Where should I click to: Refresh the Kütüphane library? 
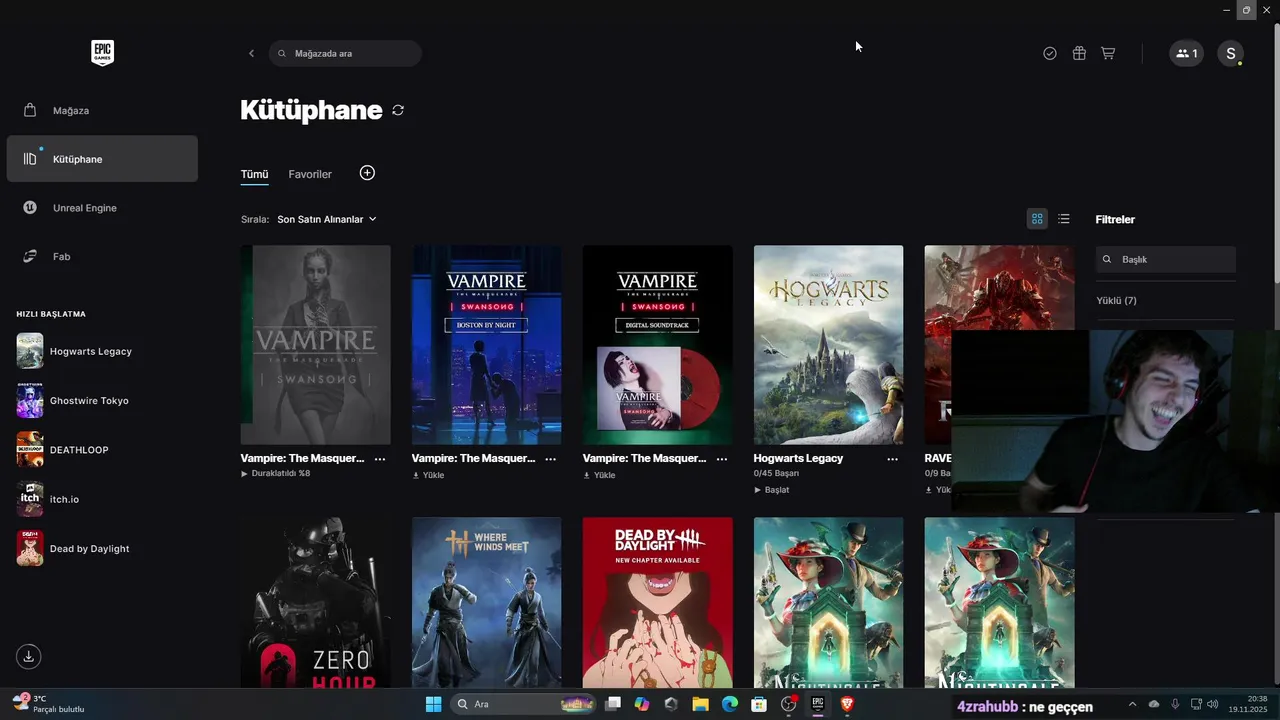[398, 110]
